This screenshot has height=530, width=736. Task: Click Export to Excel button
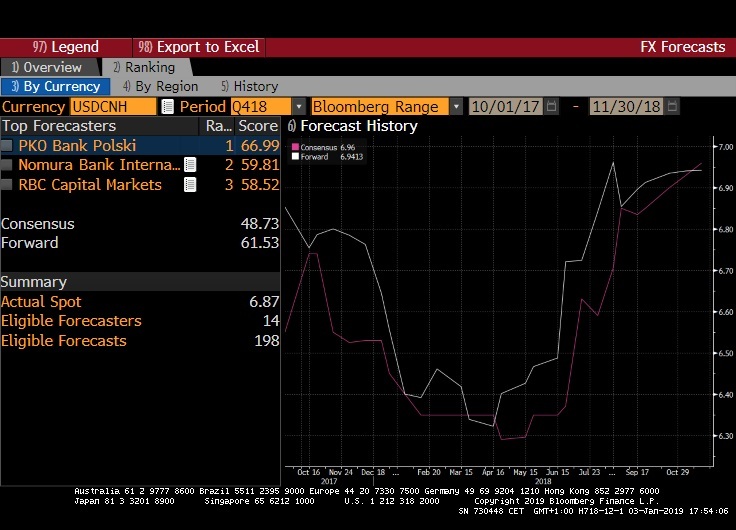coord(199,47)
